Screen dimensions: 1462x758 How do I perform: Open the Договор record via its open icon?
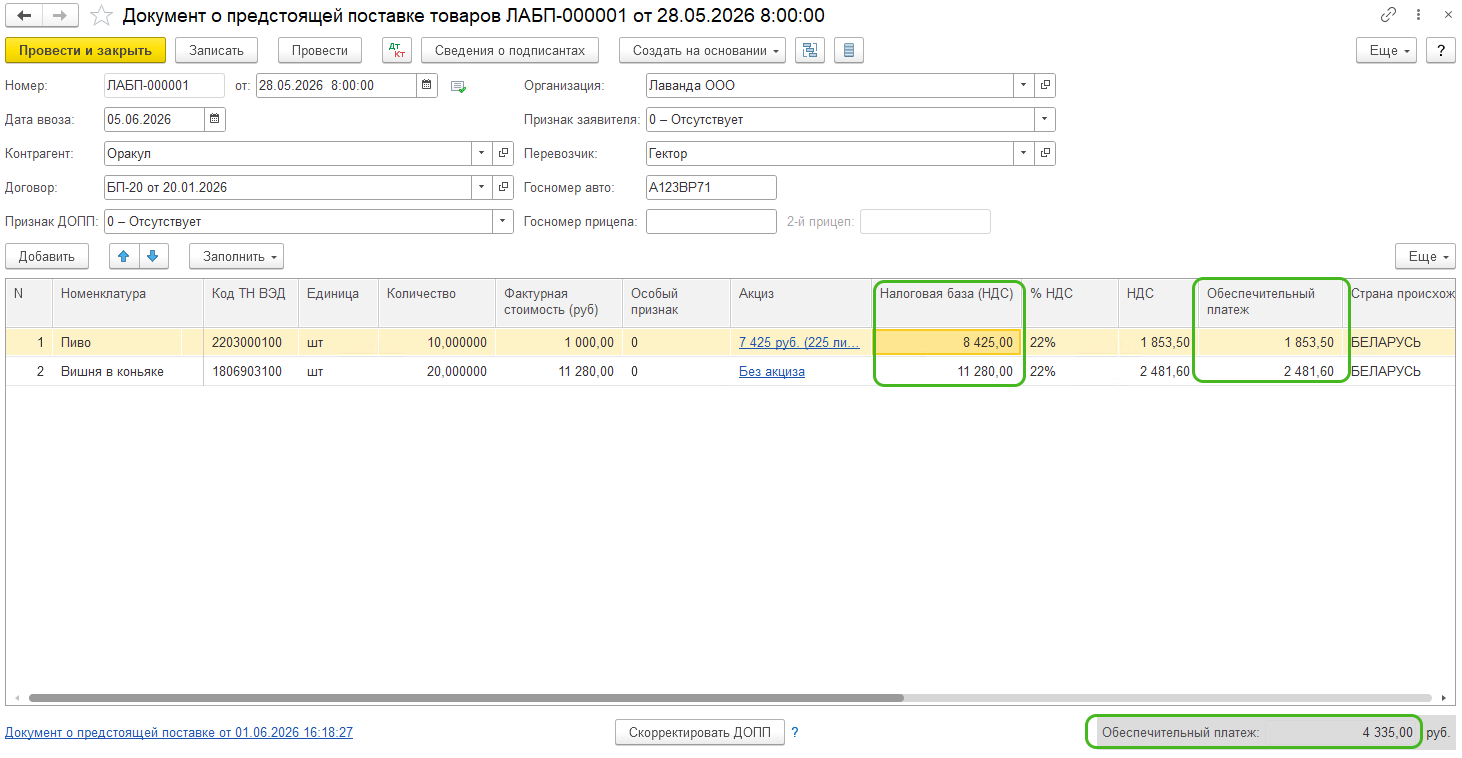503,188
